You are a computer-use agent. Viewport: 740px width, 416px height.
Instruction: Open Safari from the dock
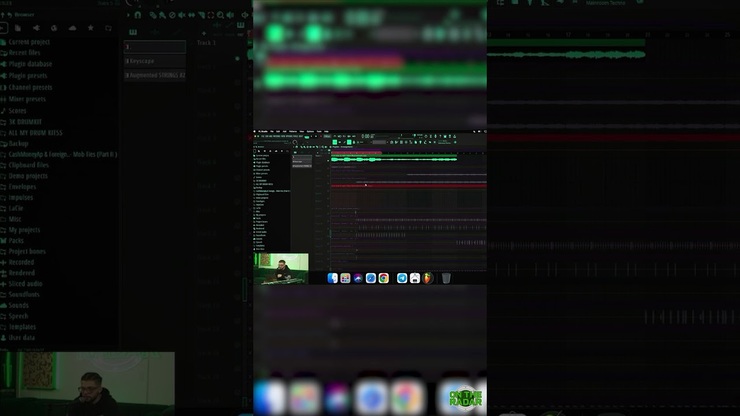pyautogui.click(x=370, y=278)
